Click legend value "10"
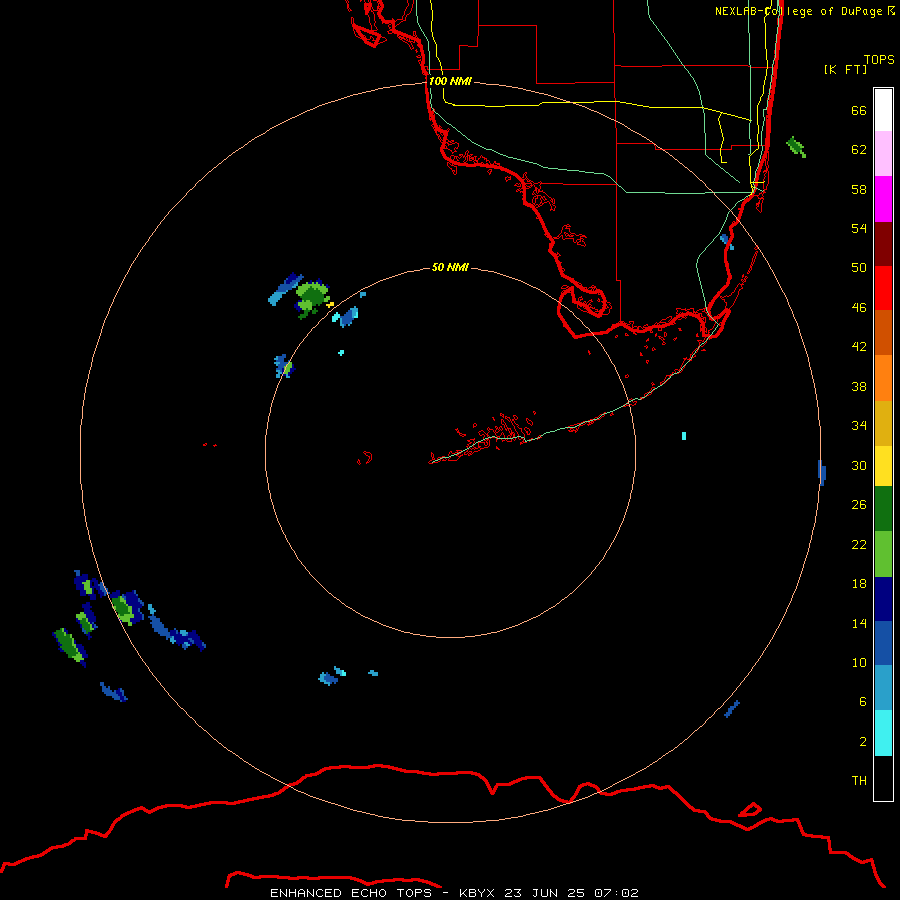 [859, 663]
